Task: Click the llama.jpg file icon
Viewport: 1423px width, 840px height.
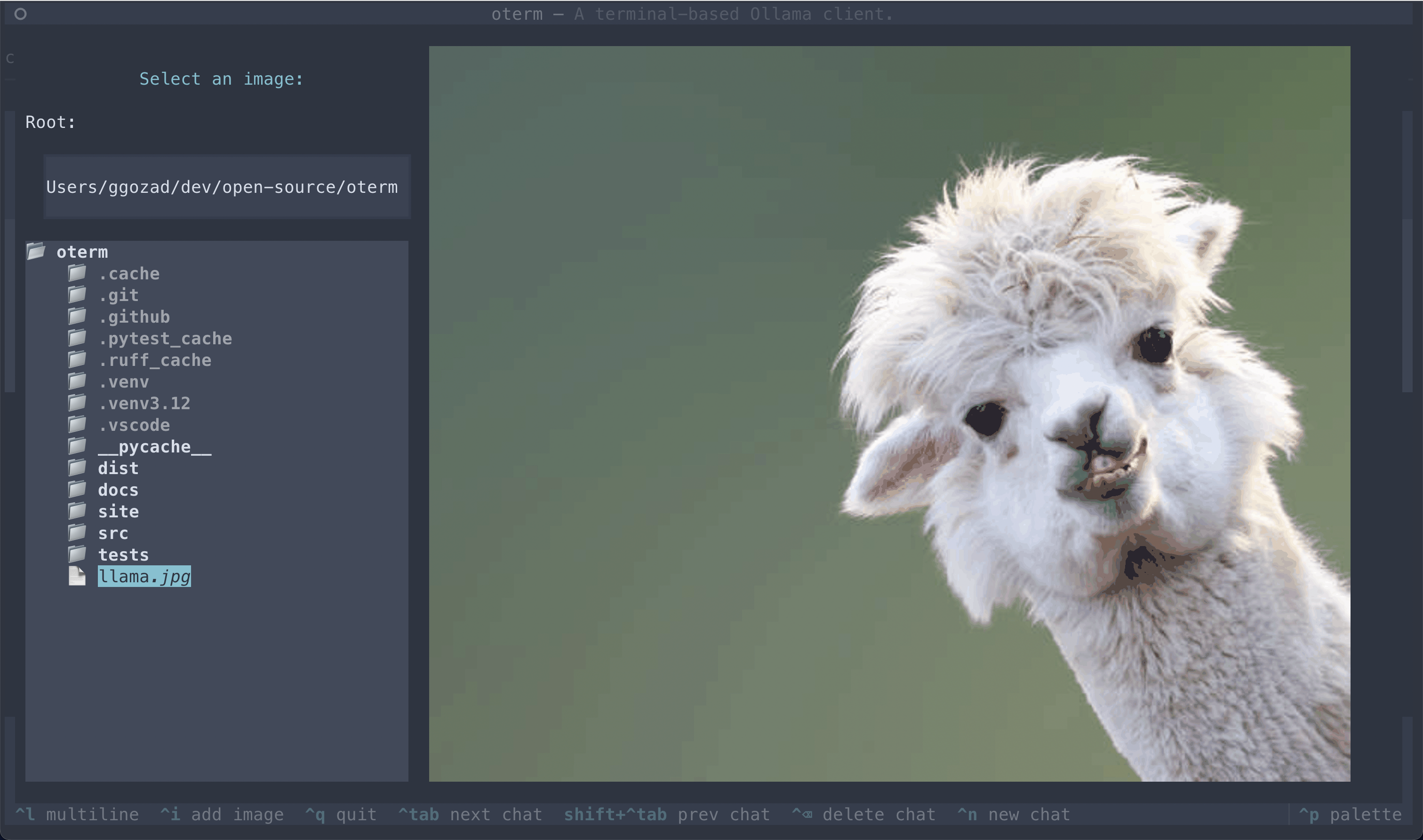Action: [77, 576]
